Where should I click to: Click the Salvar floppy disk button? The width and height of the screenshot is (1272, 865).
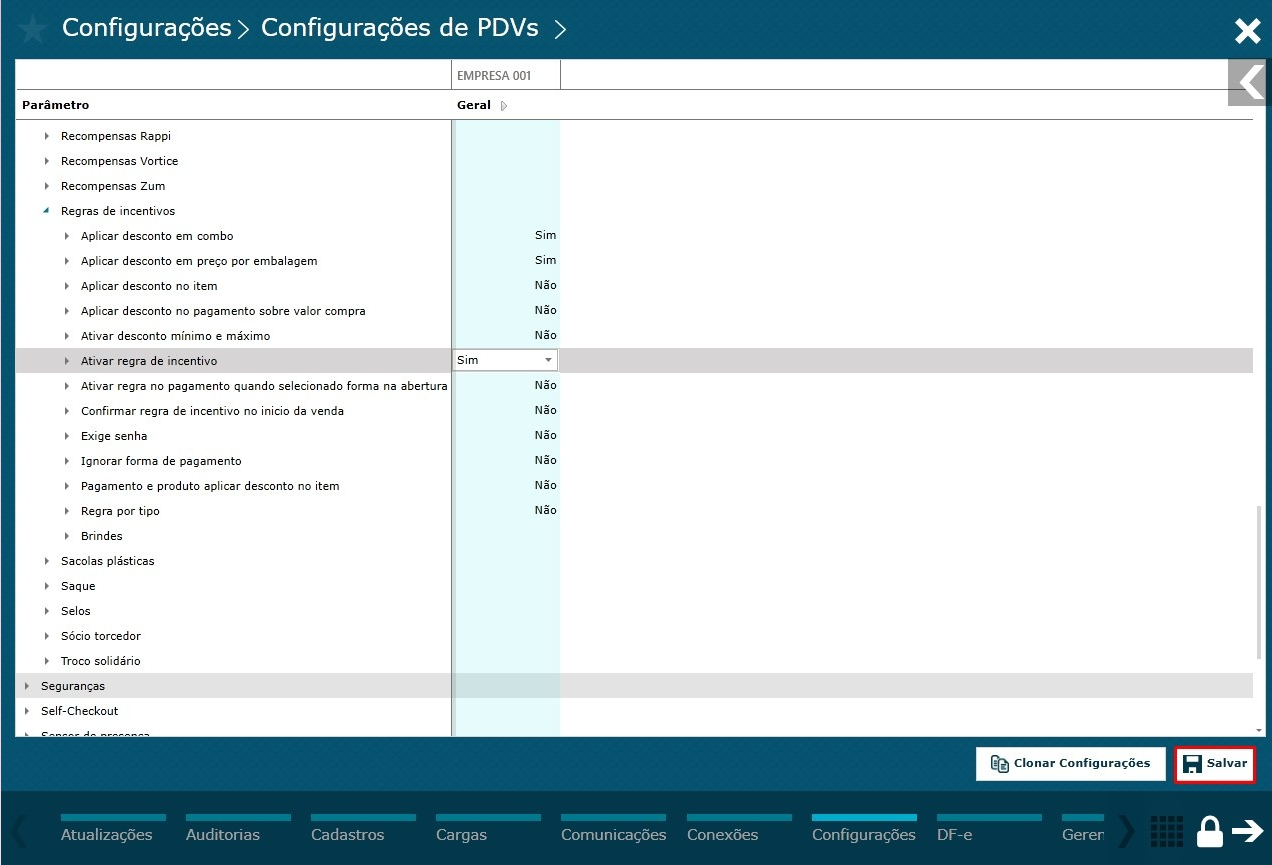[1214, 764]
